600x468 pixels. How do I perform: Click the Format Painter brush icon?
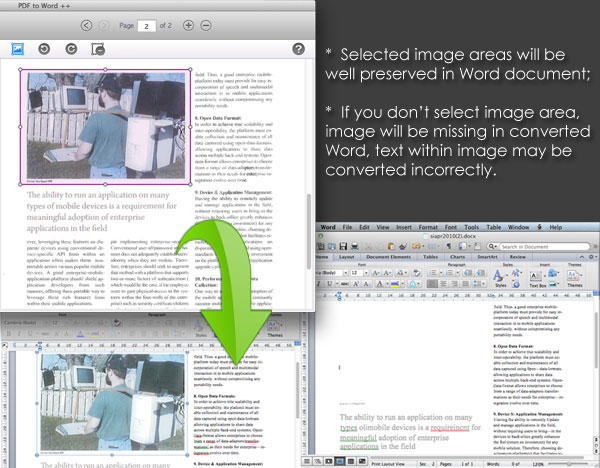403,246
